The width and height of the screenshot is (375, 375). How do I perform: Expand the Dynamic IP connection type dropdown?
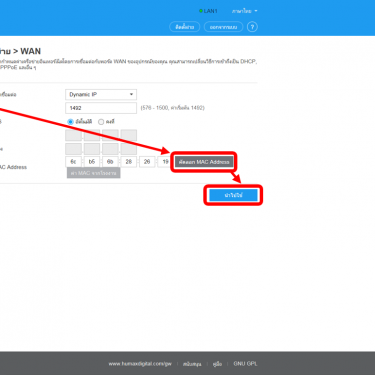pos(101,94)
